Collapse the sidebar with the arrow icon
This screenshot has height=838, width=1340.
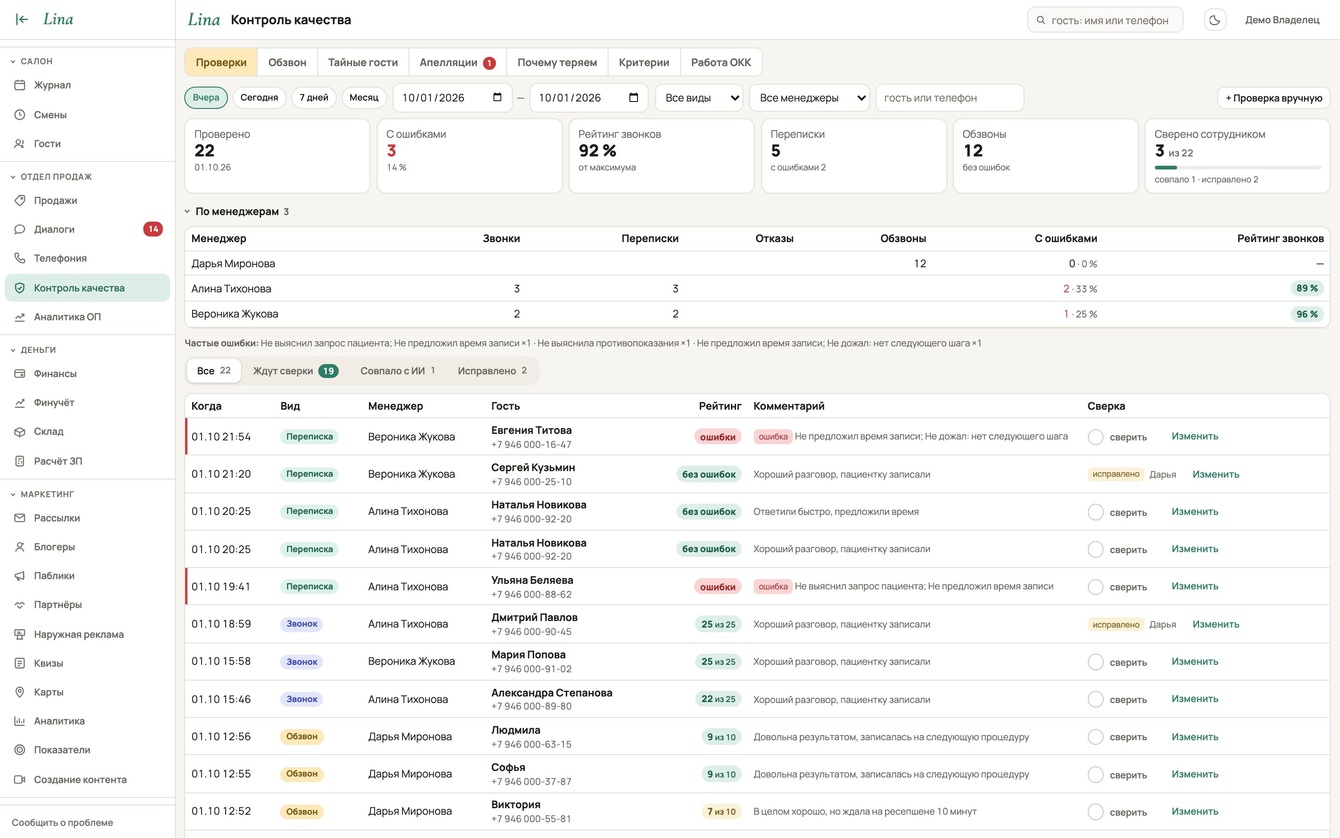click(x=22, y=19)
